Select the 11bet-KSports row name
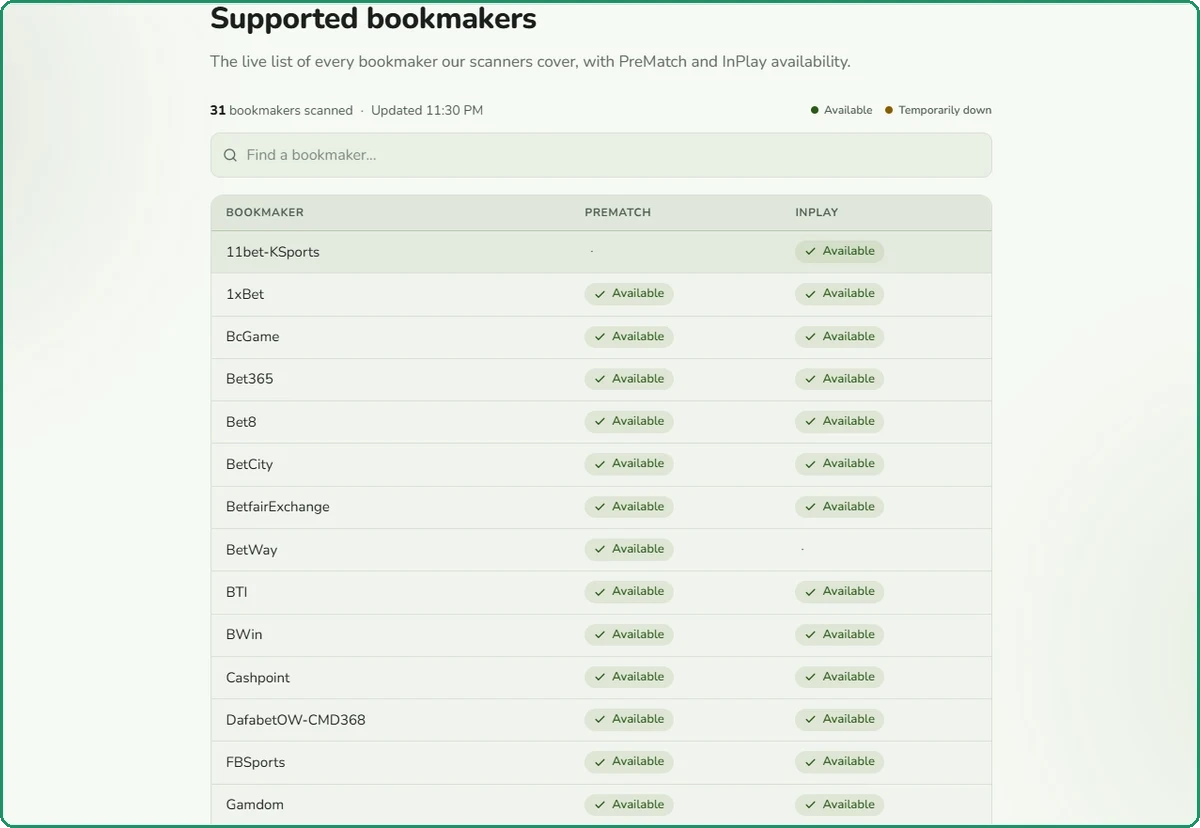 [273, 252]
